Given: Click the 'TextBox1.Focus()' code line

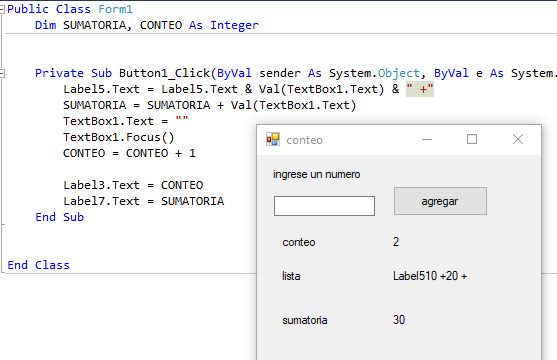Looking at the screenshot, I should tap(119, 137).
